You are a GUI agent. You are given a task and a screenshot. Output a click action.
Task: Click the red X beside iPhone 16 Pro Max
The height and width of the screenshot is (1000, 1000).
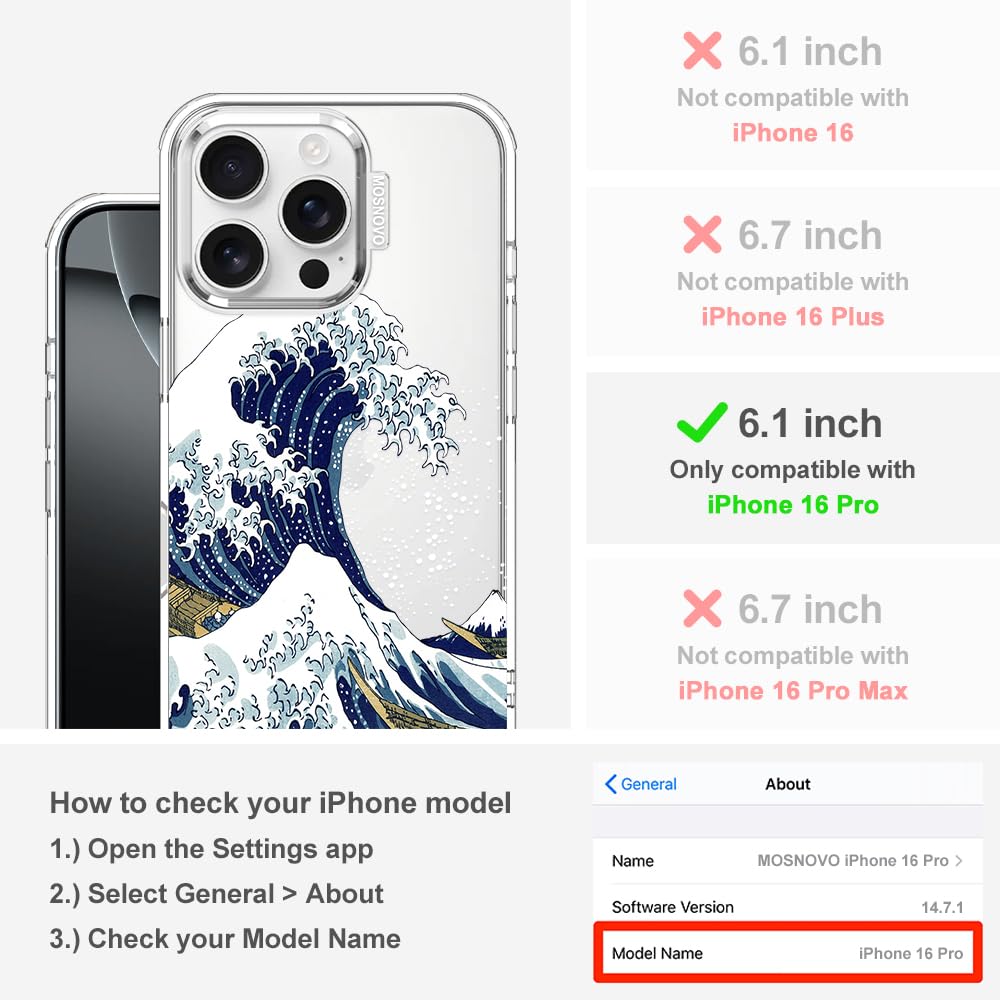pyautogui.click(x=702, y=608)
